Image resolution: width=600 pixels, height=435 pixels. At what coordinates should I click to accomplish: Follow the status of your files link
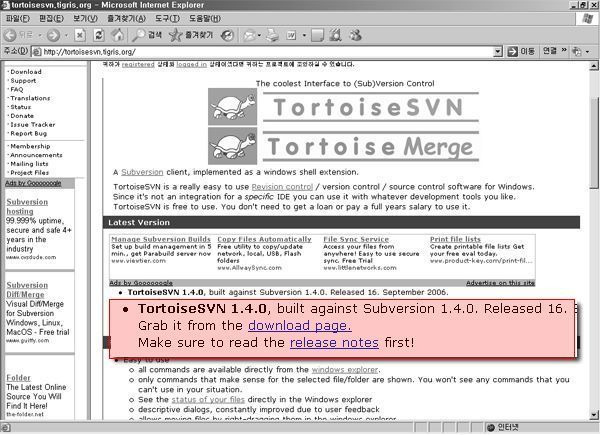coord(208,399)
